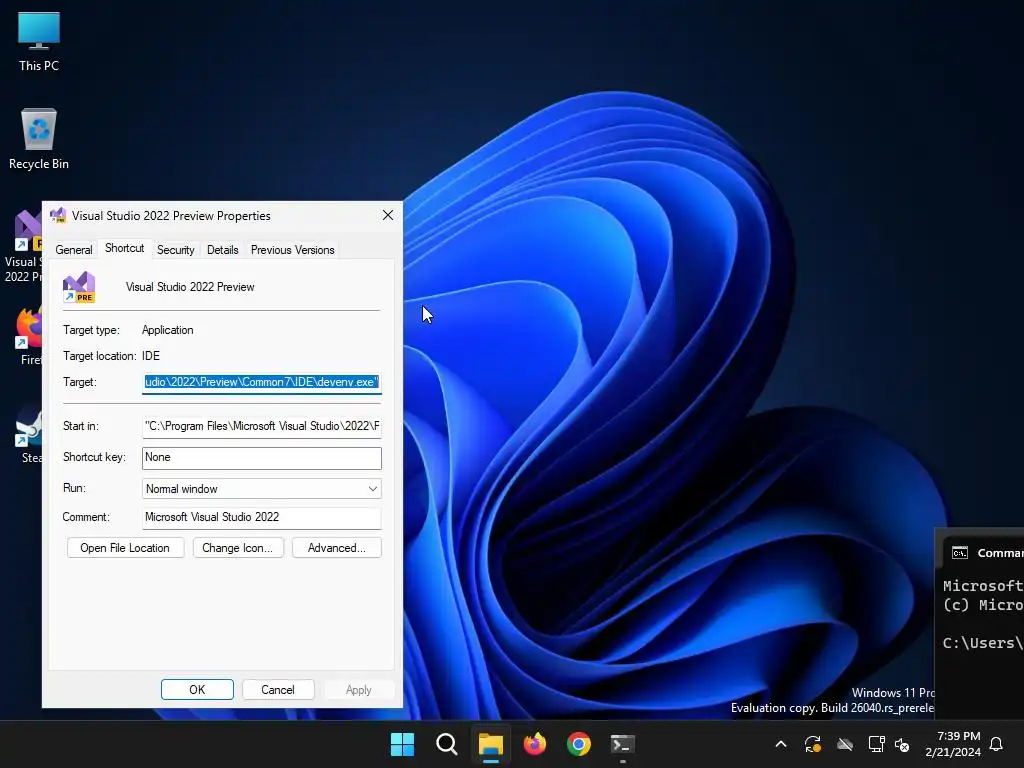Launch Firefox from the taskbar
This screenshot has width=1024, height=768.
535,744
